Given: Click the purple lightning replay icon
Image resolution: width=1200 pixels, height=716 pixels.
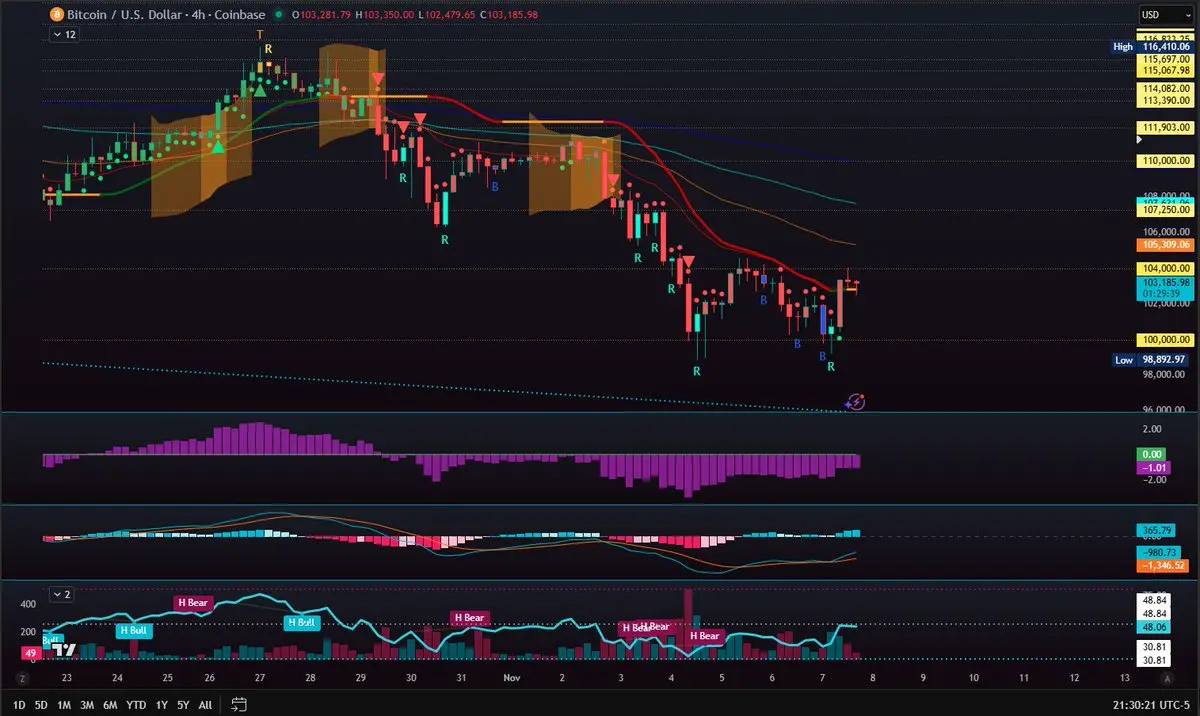Looking at the screenshot, I should [856, 402].
